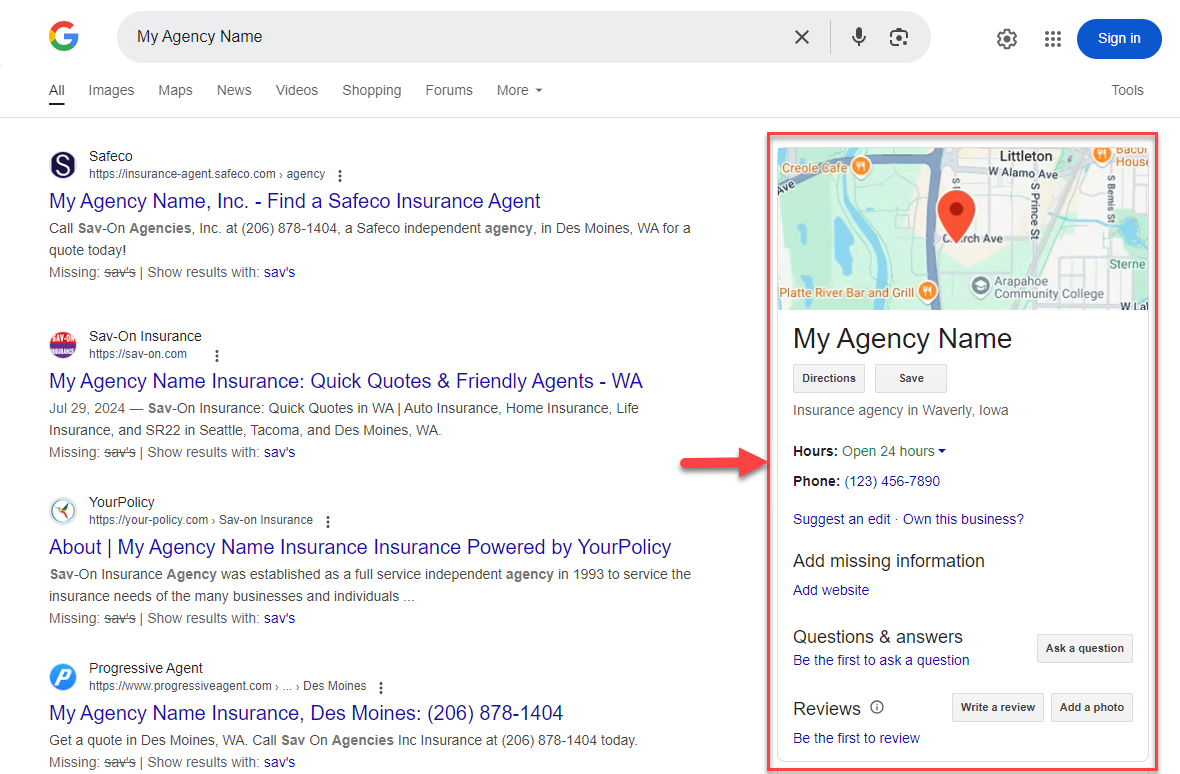The height and width of the screenshot is (774, 1180).
Task: Open quick settings gear icon
Action: [x=1007, y=38]
